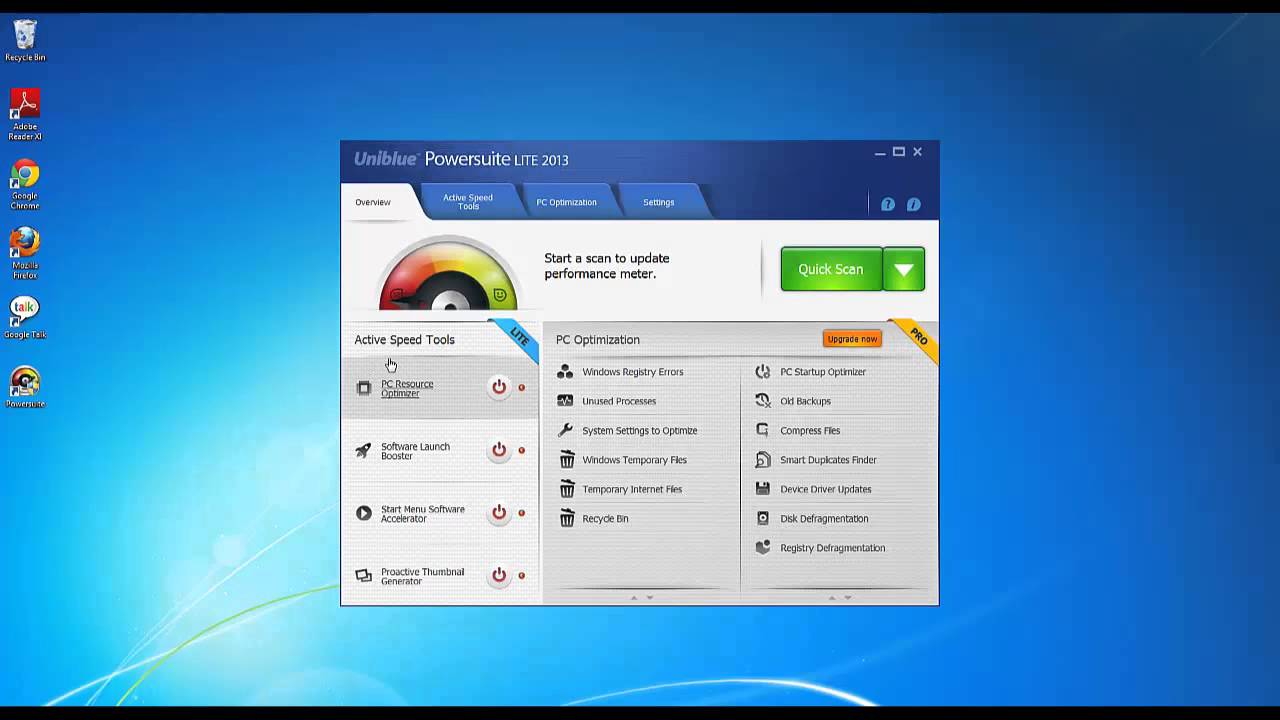Click the help question mark icon
The image size is (1280, 720).
pos(888,204)
